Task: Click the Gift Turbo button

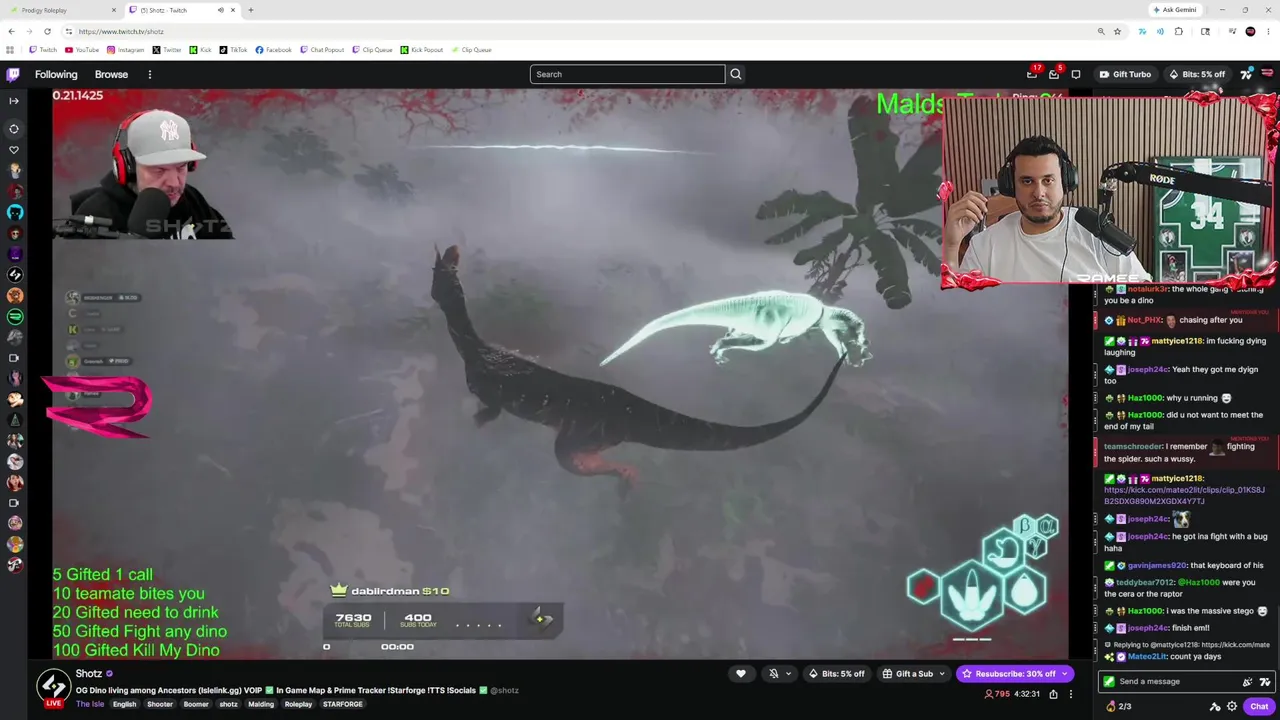Action: [1125, 74]
